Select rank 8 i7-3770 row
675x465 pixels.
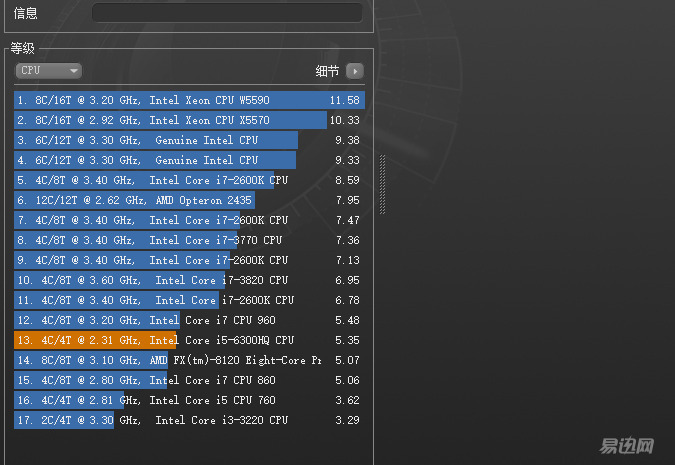coord(189,240)
